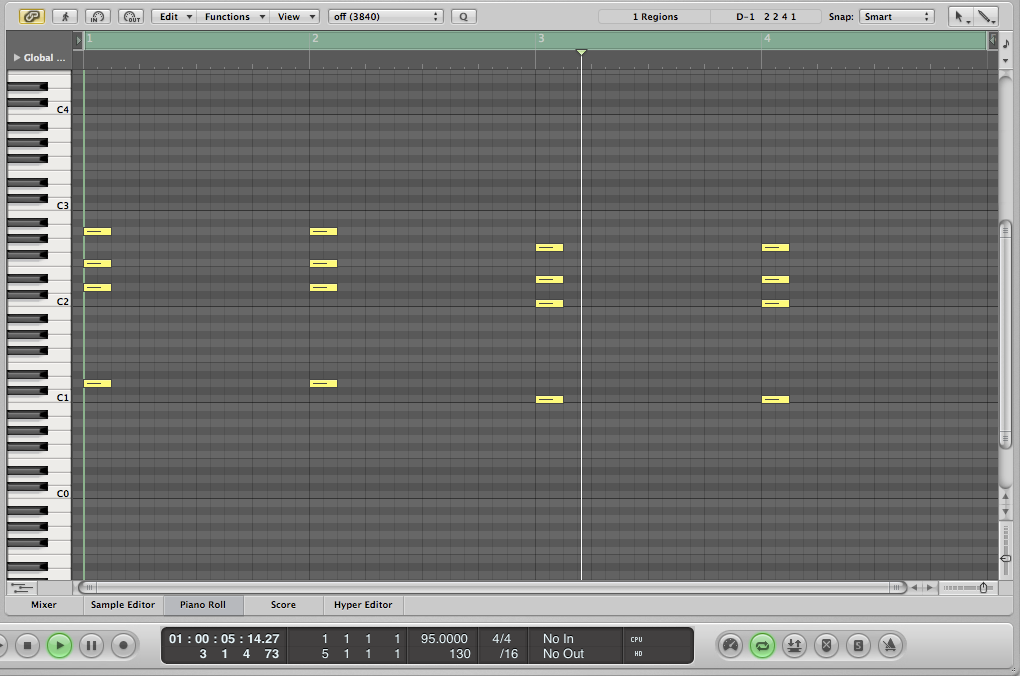The height and width of the screenshot is (676, 1020).
Task: Click the right locator end marker in ruler
Action: click(993, 40)
